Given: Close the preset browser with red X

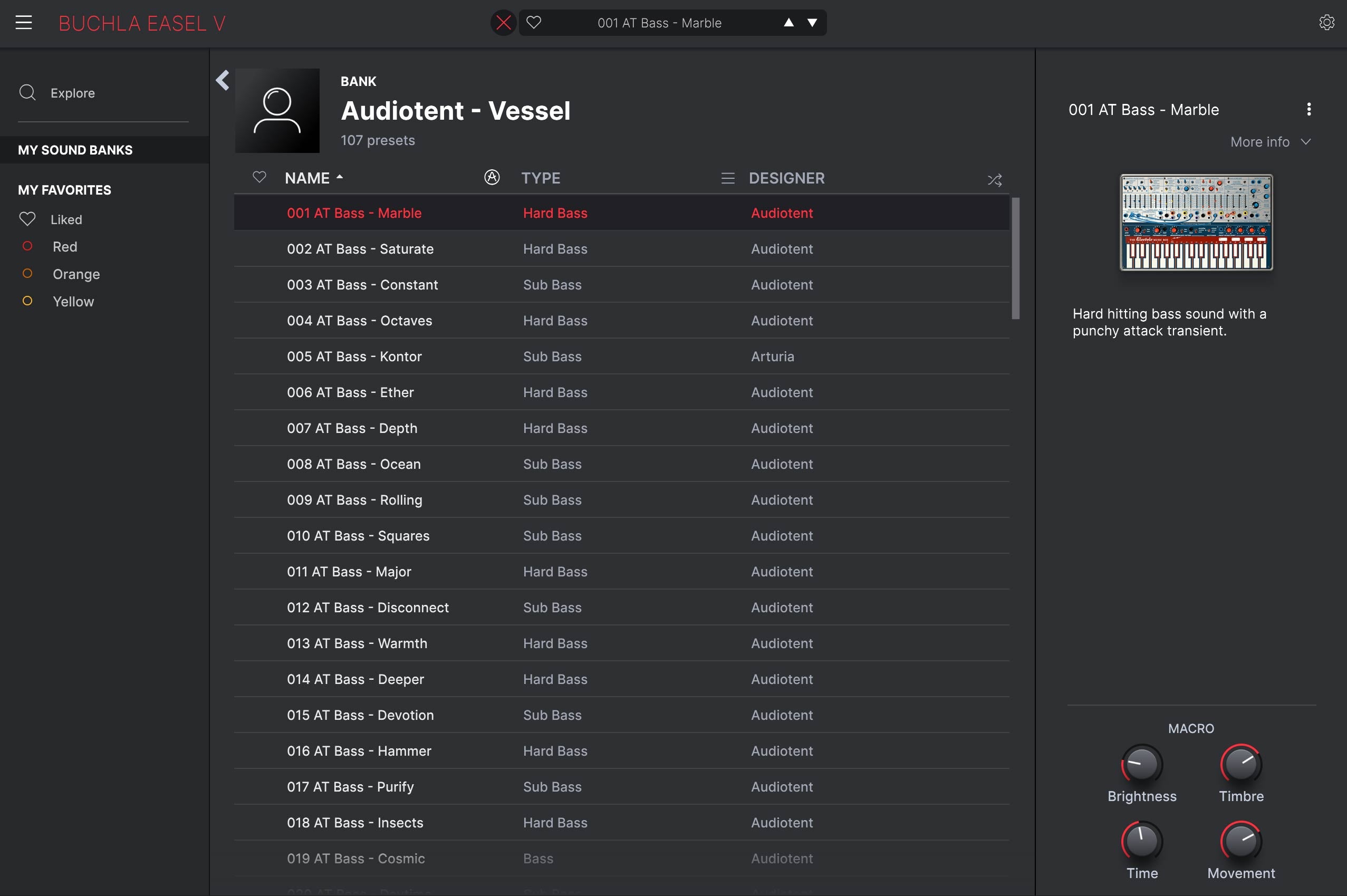Looking at the screenshot, I should (503, 23).
